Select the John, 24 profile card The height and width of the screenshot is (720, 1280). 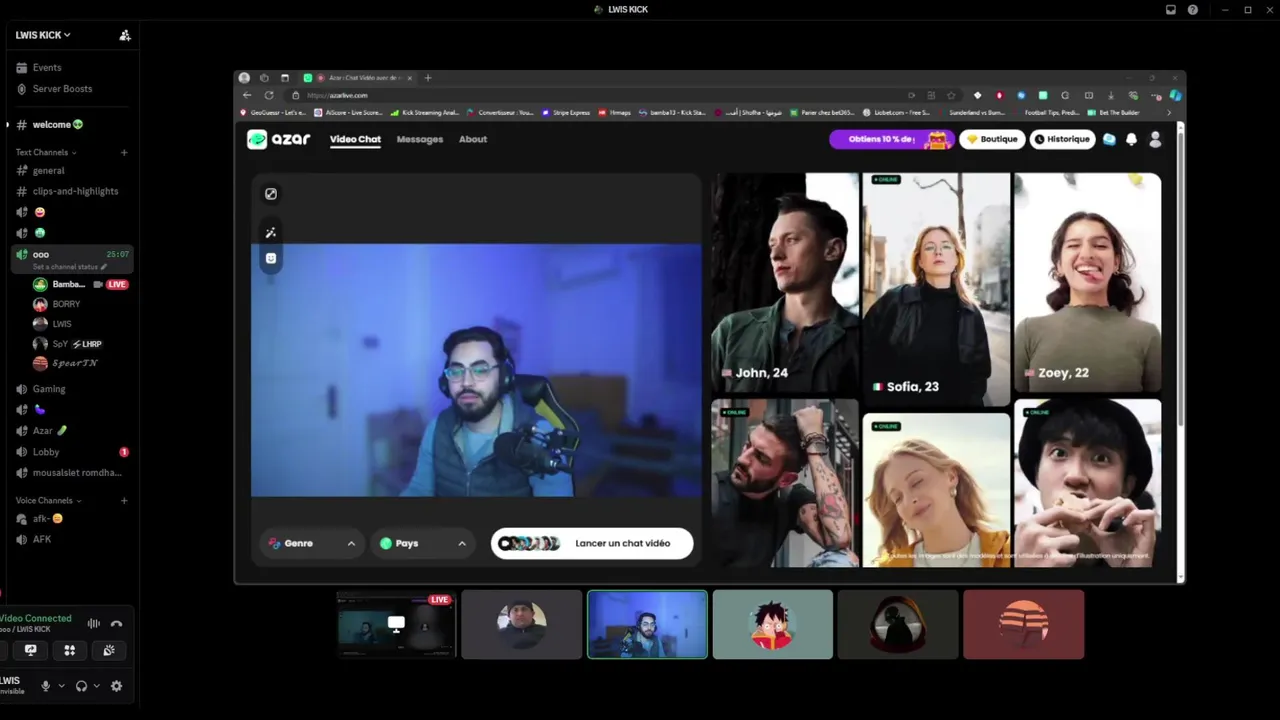tap(785, 282)
